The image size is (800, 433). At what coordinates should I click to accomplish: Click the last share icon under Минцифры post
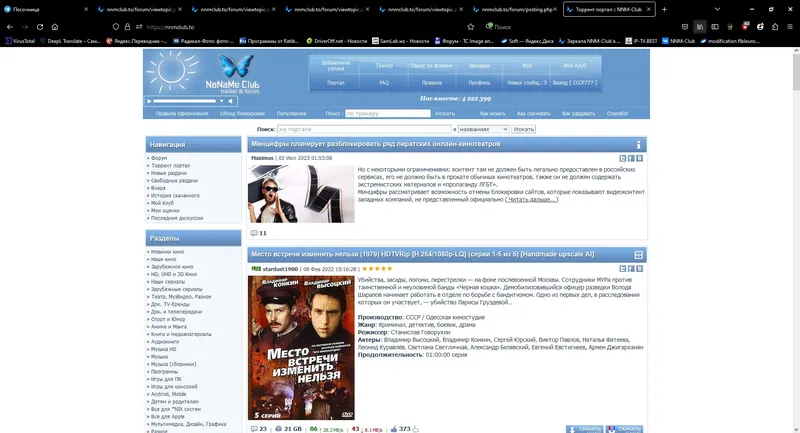639,159
